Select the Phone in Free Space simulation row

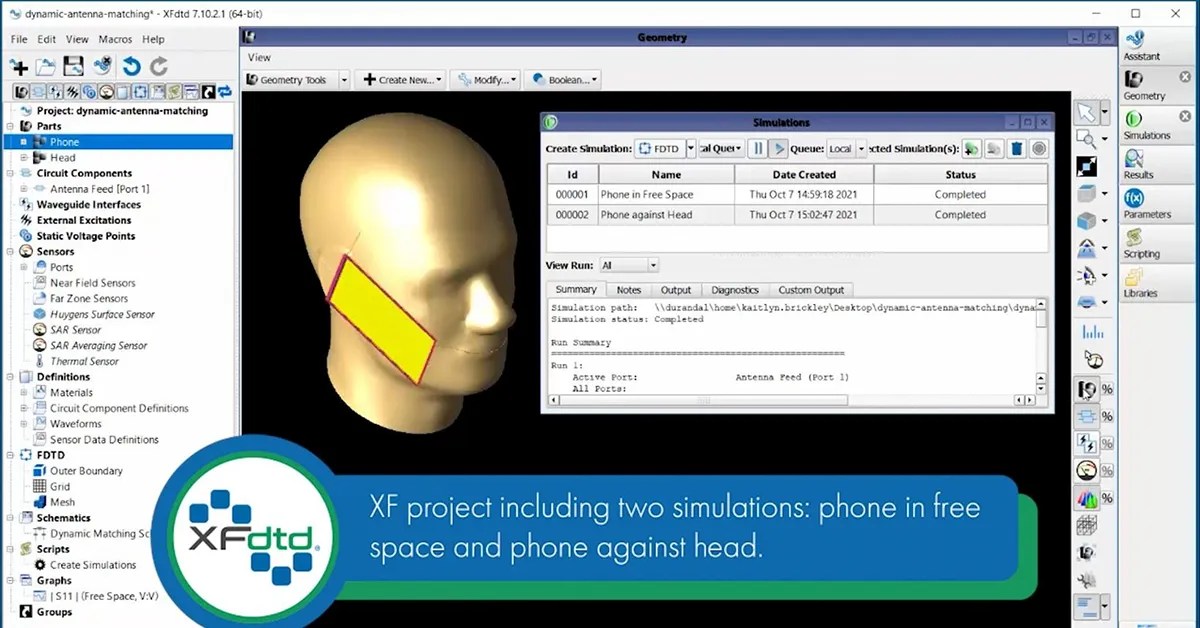797,195
